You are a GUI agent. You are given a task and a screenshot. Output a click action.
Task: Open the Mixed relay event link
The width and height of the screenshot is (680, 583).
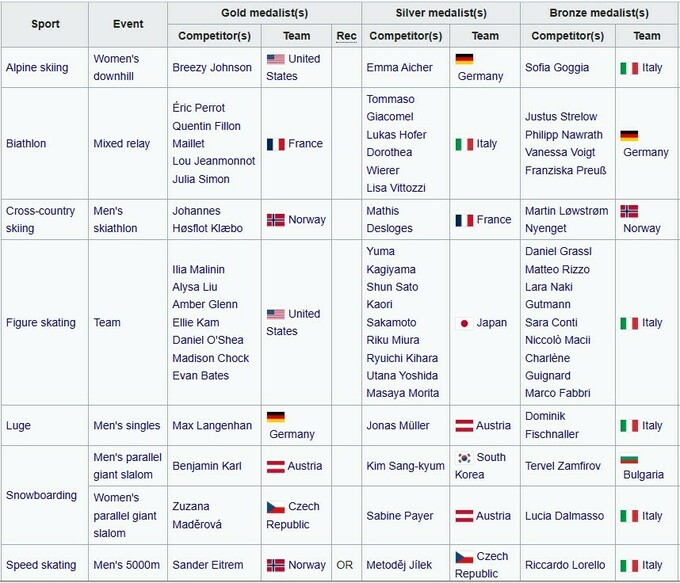click(122, 144)
